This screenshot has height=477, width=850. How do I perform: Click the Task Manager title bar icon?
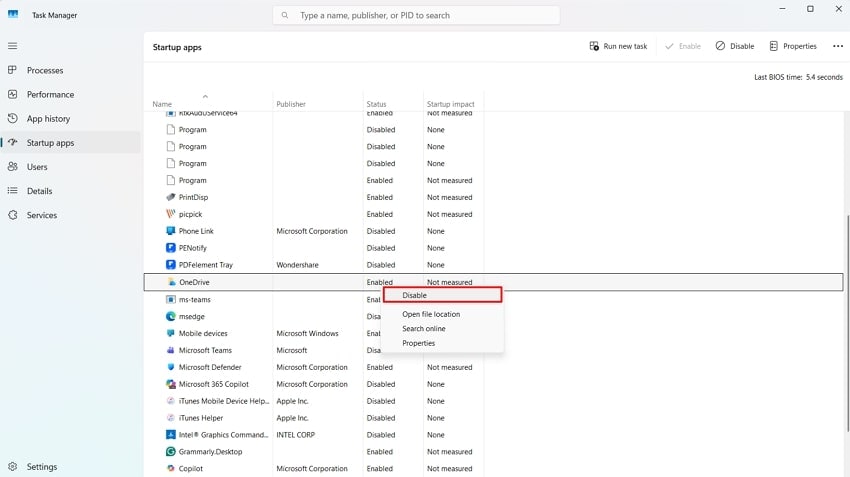(x=13, y=15)
